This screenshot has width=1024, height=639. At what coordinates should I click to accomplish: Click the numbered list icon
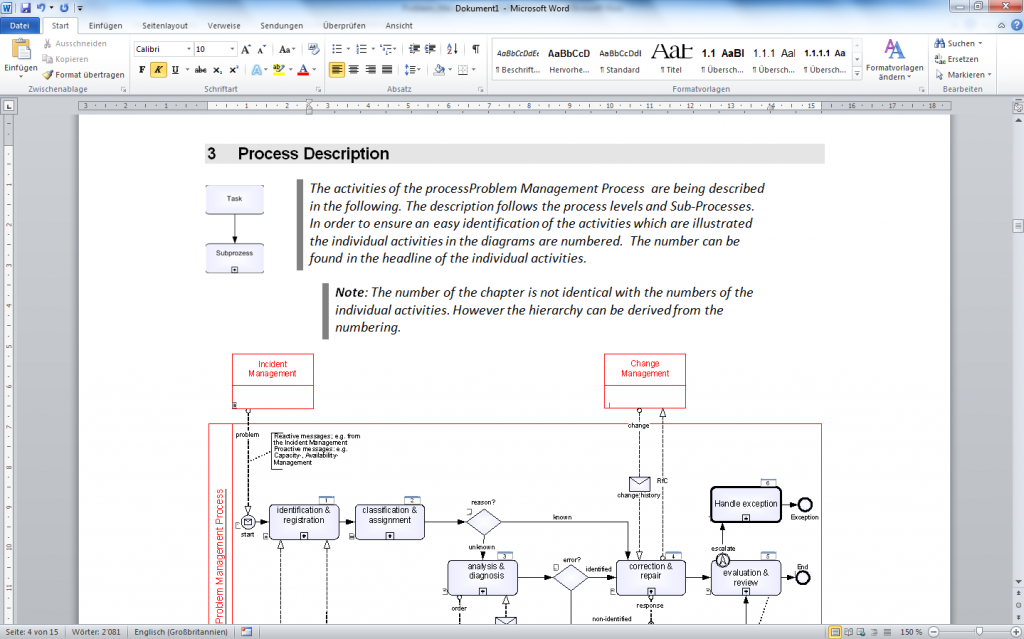[x=361, y=49]
